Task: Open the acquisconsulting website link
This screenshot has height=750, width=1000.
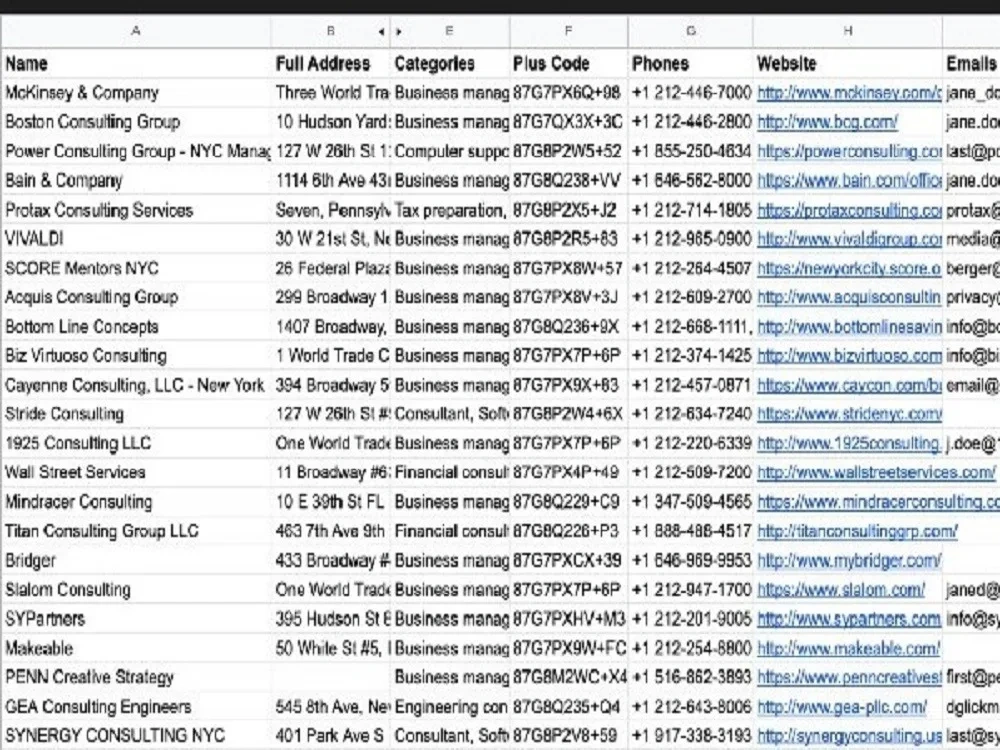Action: pos(849,297)
